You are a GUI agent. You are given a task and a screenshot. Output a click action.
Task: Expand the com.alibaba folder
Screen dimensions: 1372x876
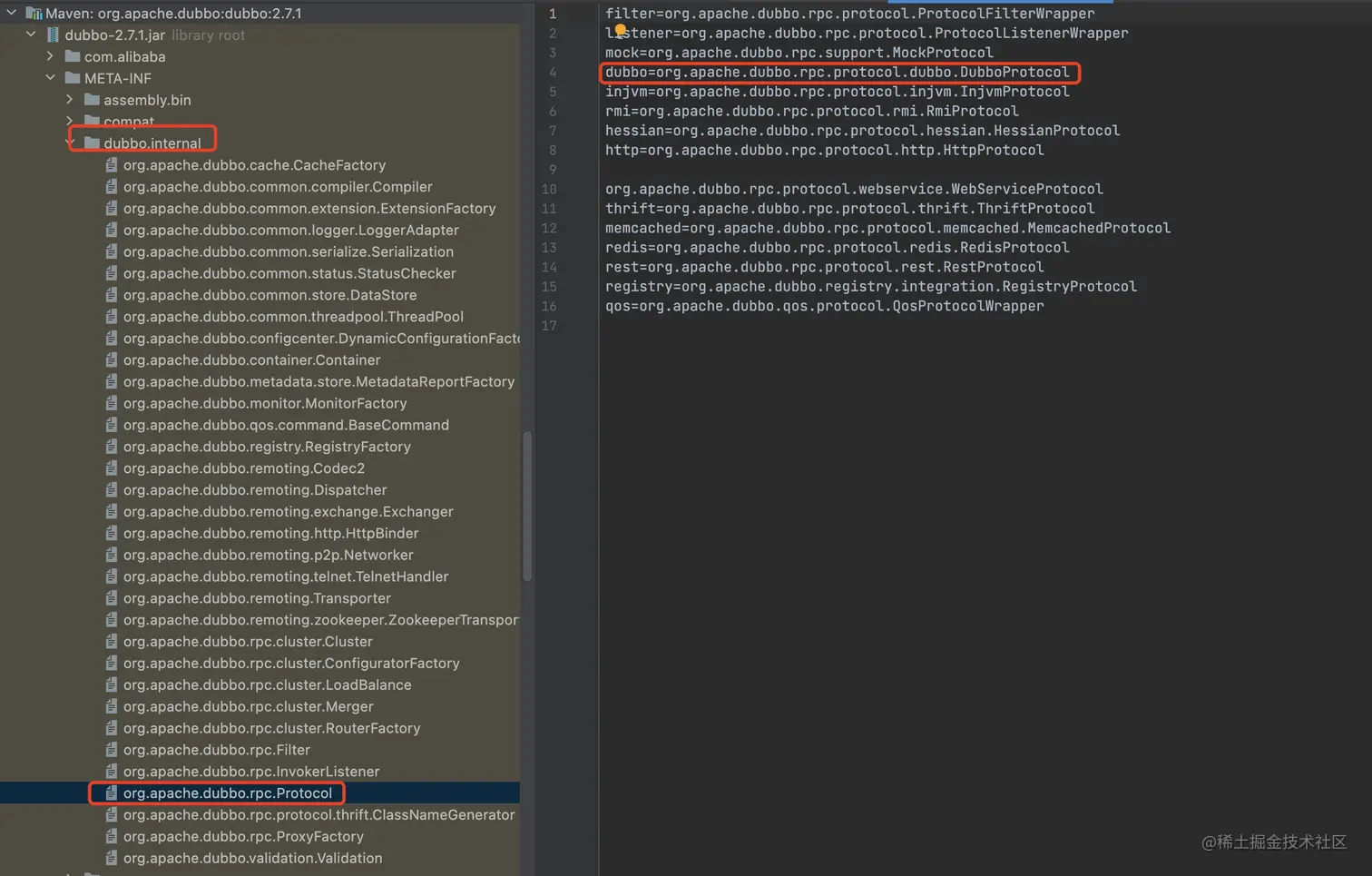pos(51,56)
